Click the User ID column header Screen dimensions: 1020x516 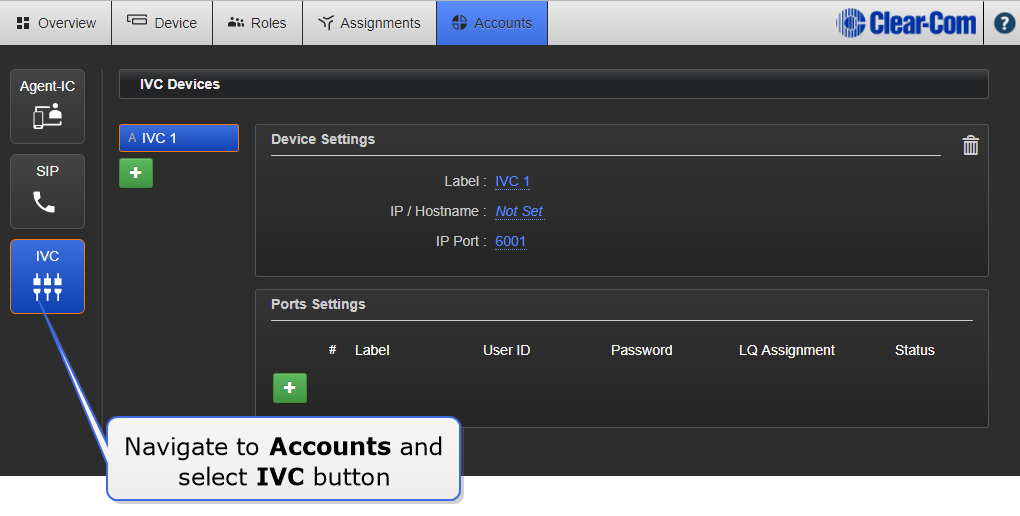pos(506,350)
